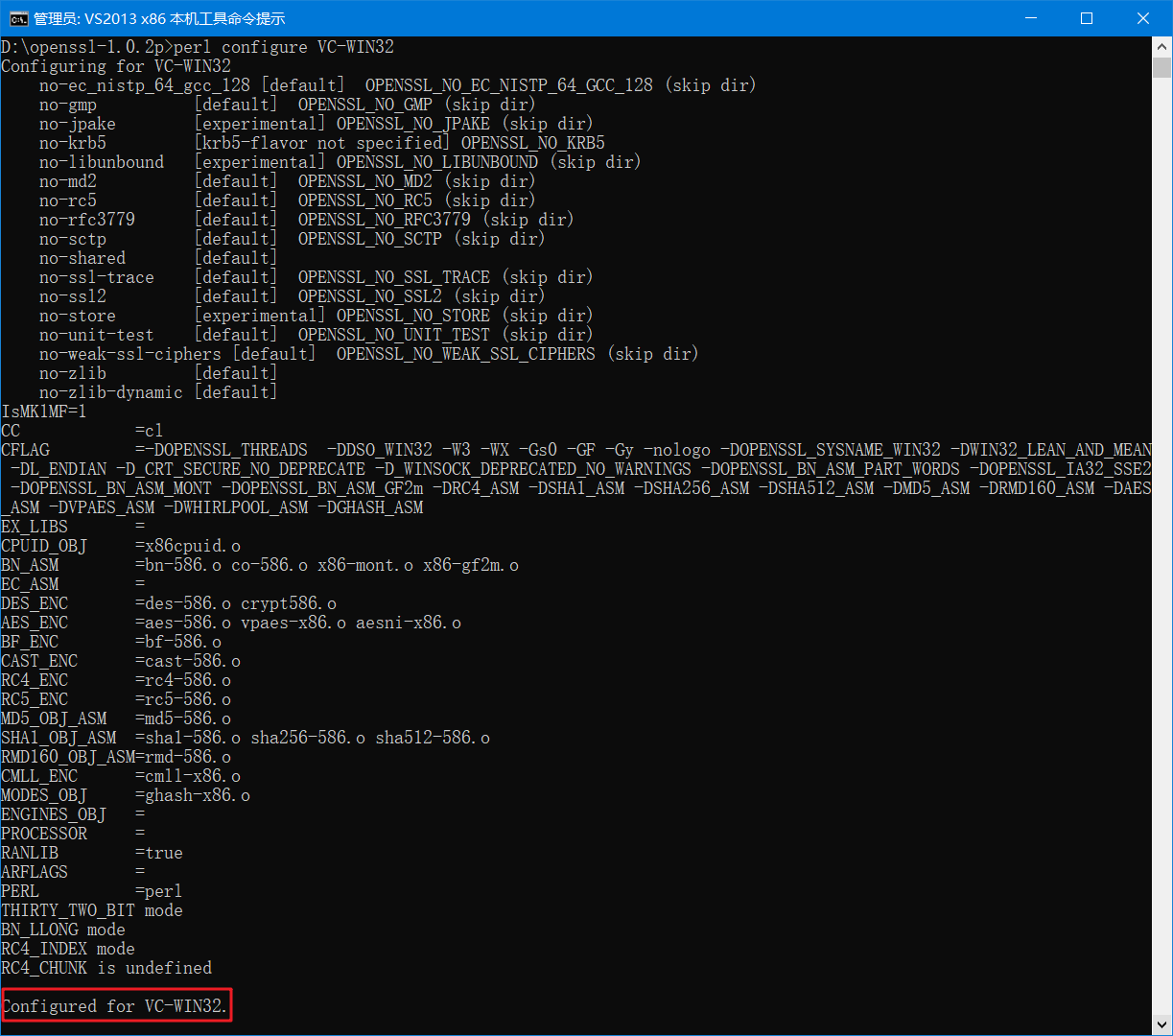Maximize the VS2013 command prompt window
The image size is (1173, 1036).
click(x=1087, y=18)
